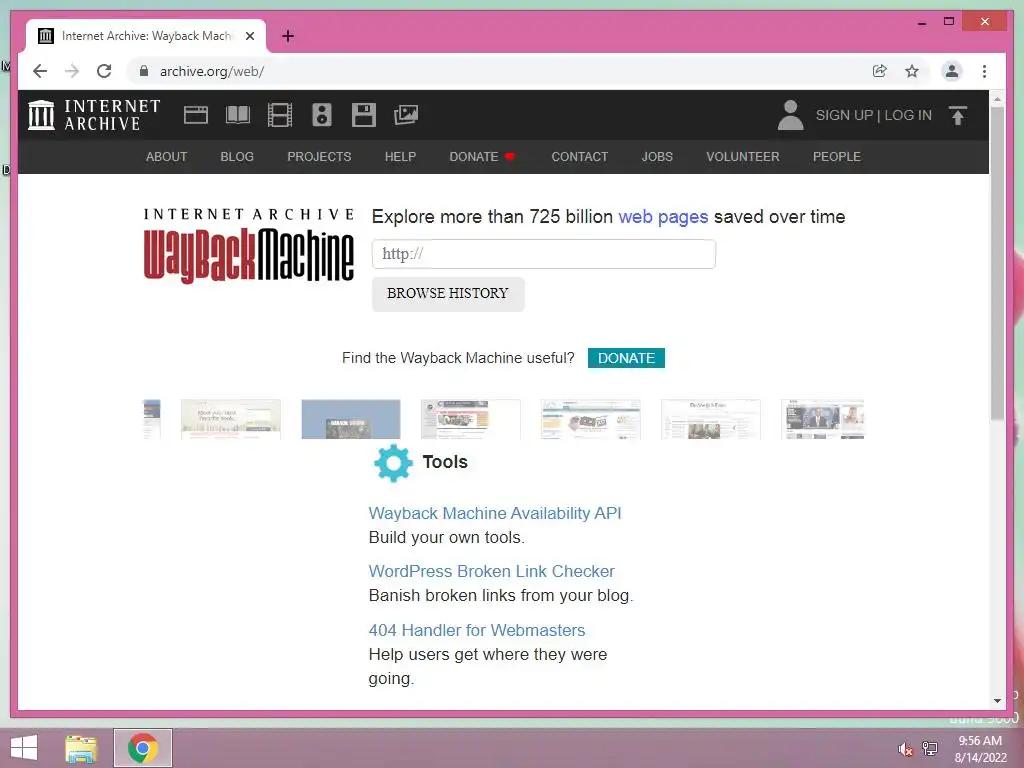Select the Wayback Machine browser tab

coord(146,36)
